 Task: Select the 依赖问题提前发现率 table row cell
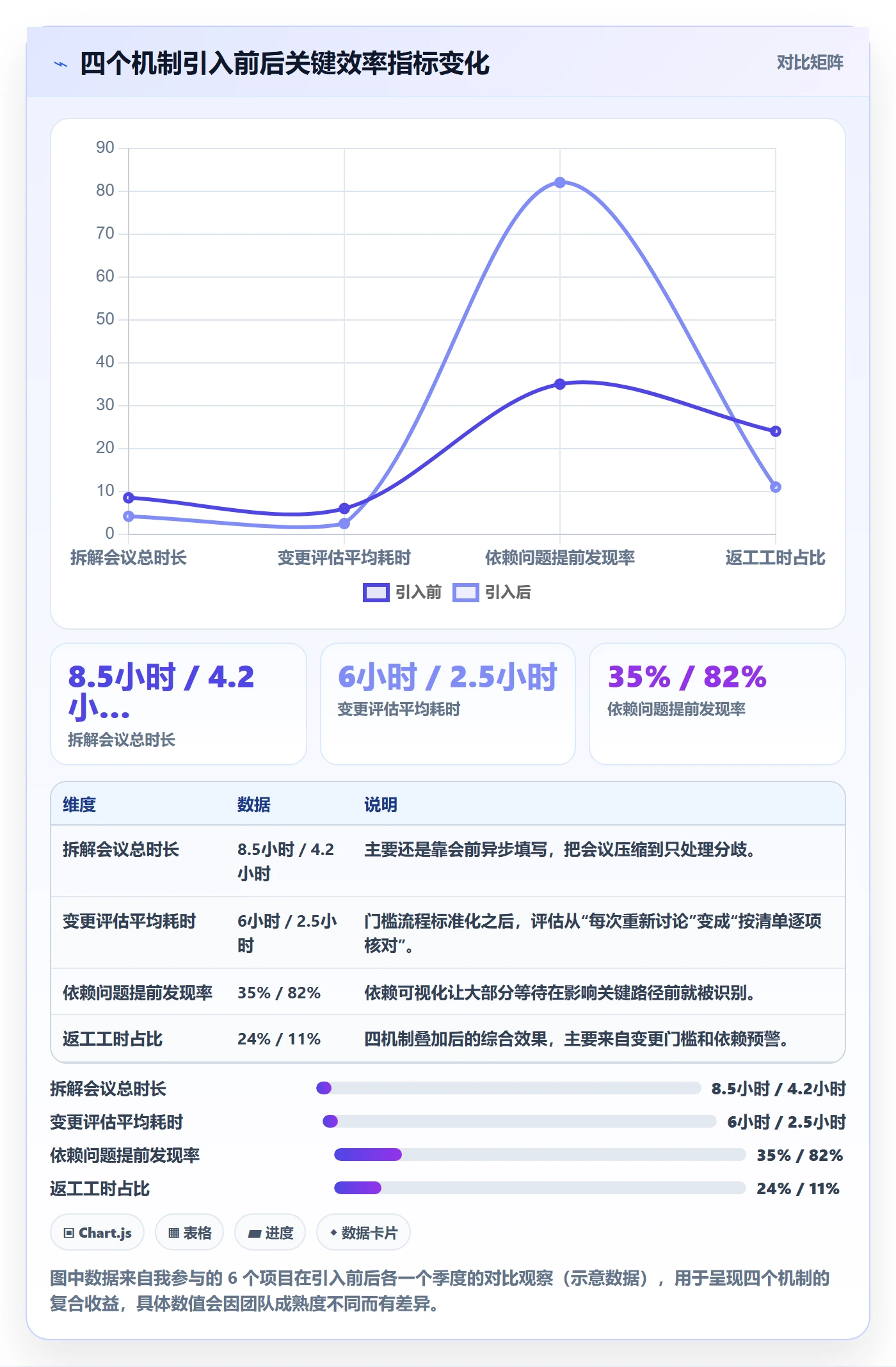point(138,993)
